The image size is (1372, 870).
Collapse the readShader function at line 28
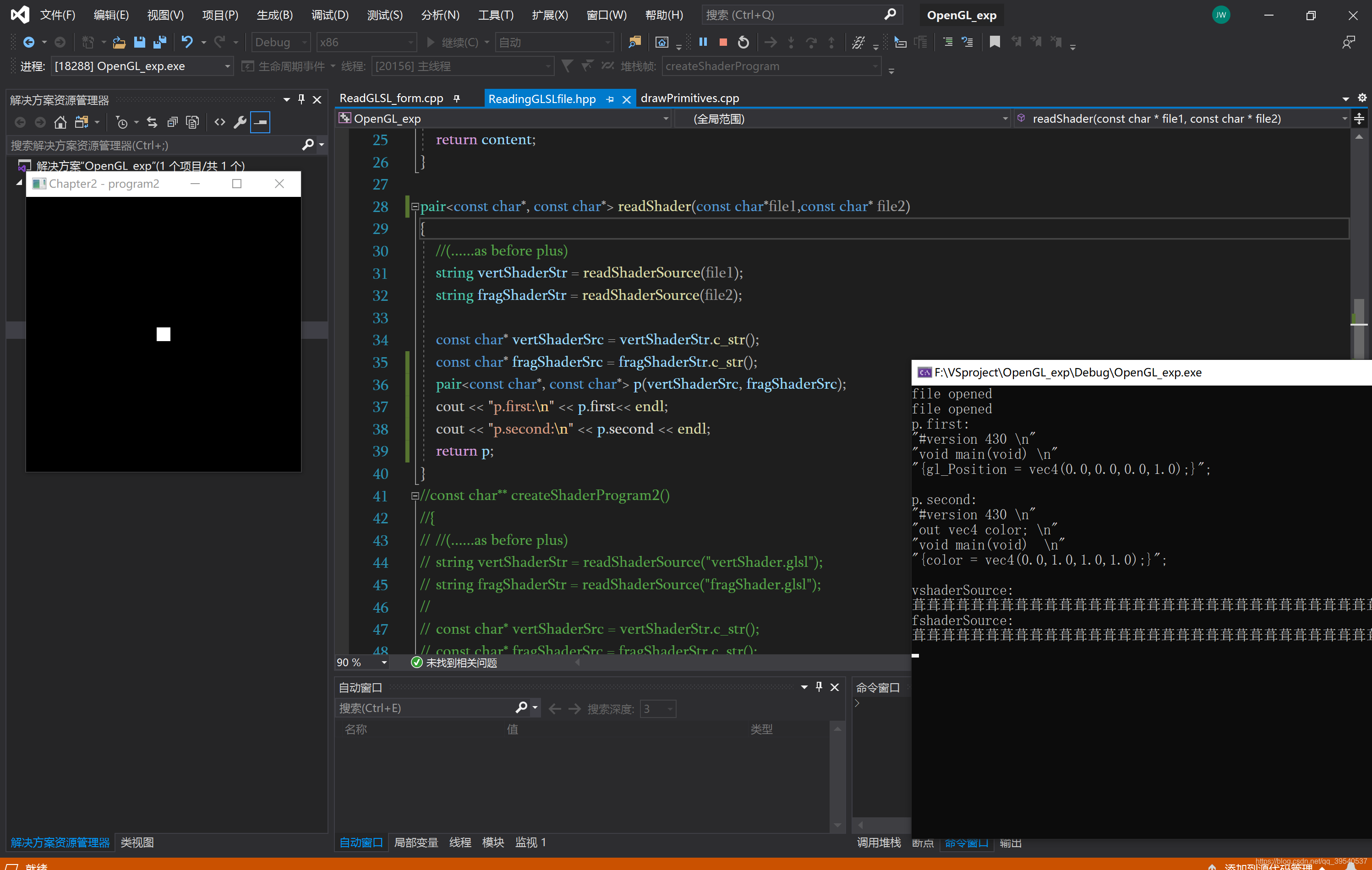tap(415, 207)
